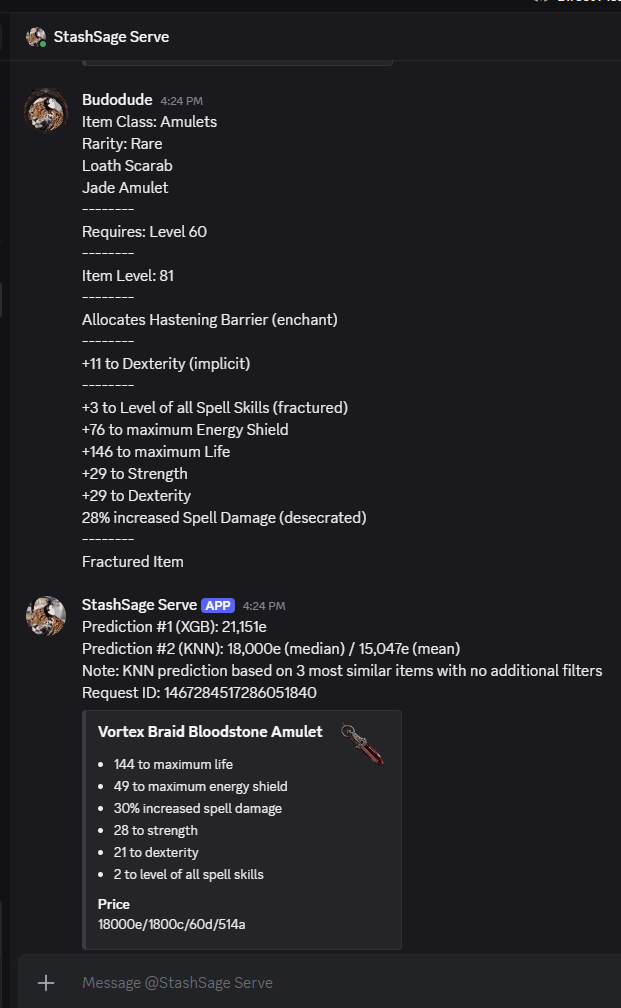Click the APP badge next to StashSage Serve
This screenshot has width=621, height=1008.
pyautogui.click(x=218, y=605)
